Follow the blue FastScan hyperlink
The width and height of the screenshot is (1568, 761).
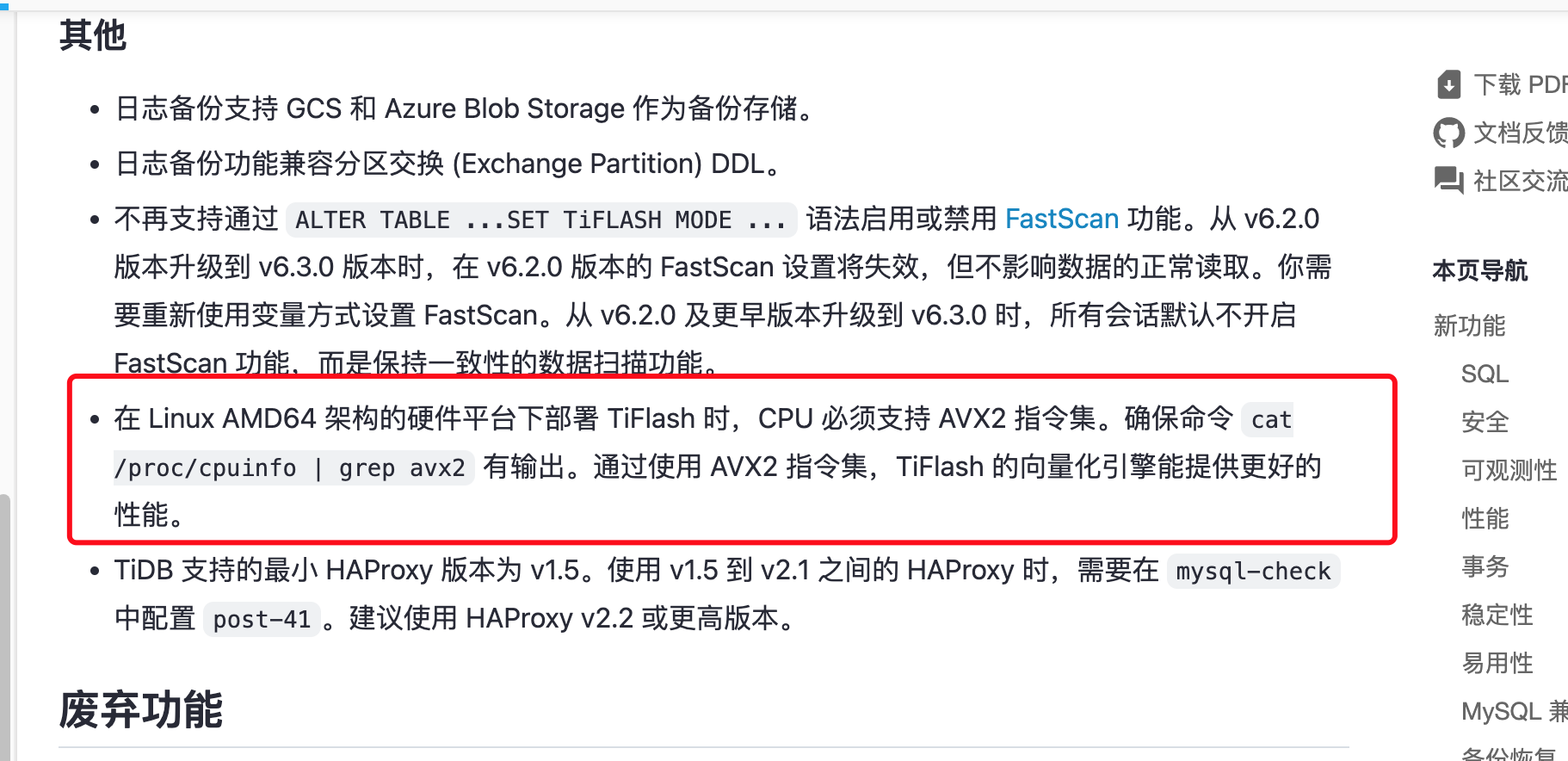coord(1061,219)
